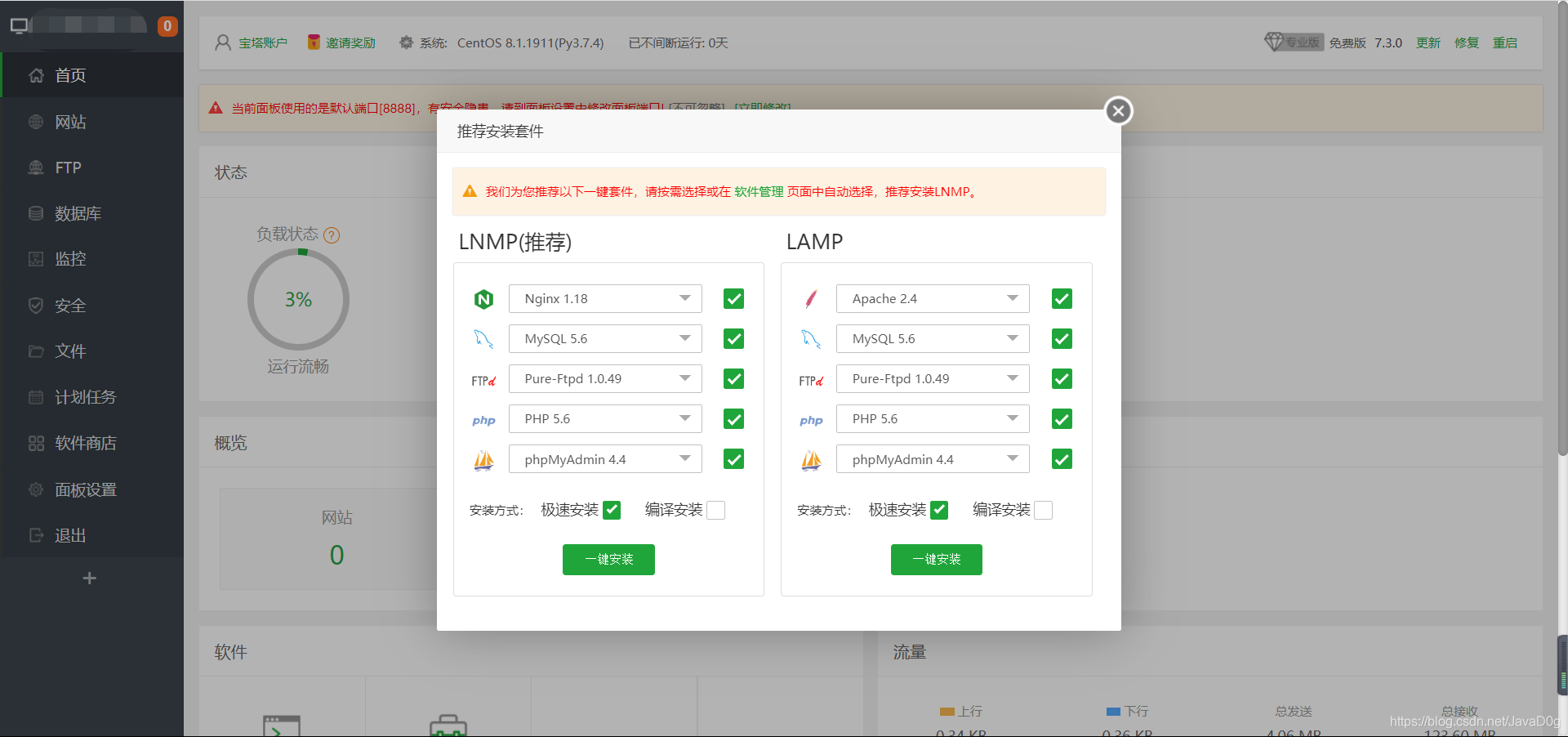Open 软件商店 in the sidebar menu
The width and height of the screenshot is (1568, 737).
click(91, 443)
